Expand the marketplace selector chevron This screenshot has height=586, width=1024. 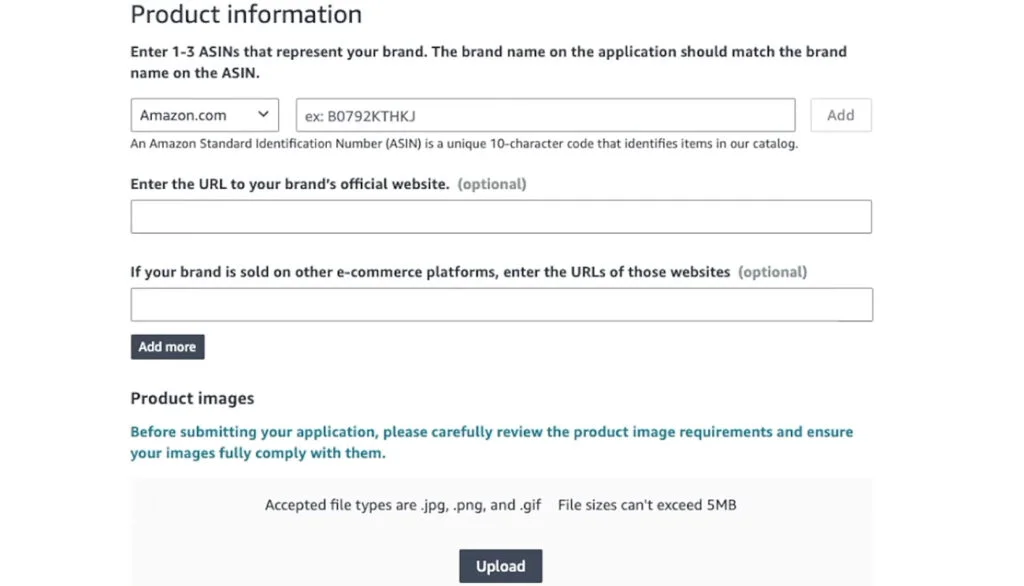[x=265, y=114]
